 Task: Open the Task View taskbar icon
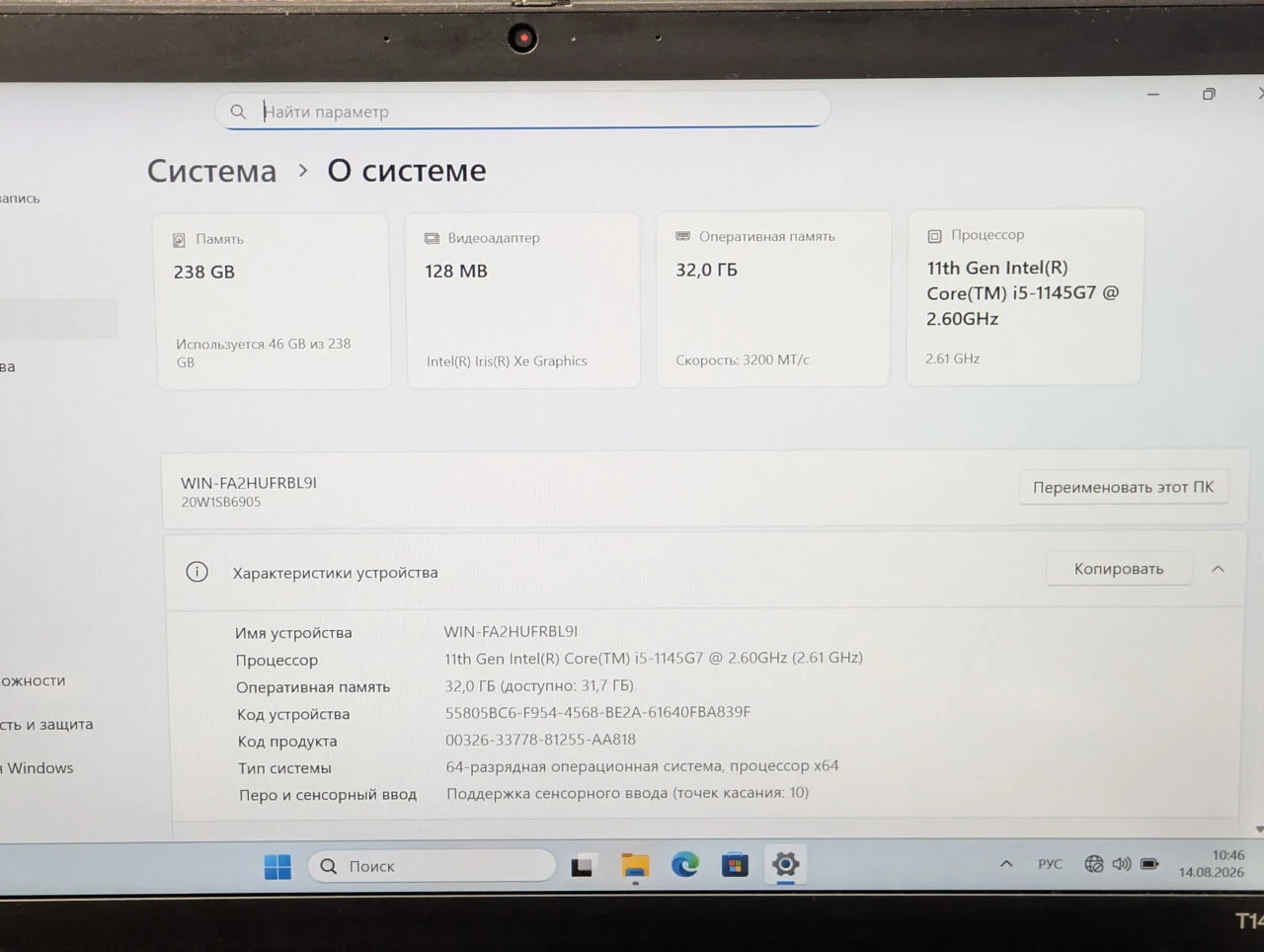[x=583, y=866]
